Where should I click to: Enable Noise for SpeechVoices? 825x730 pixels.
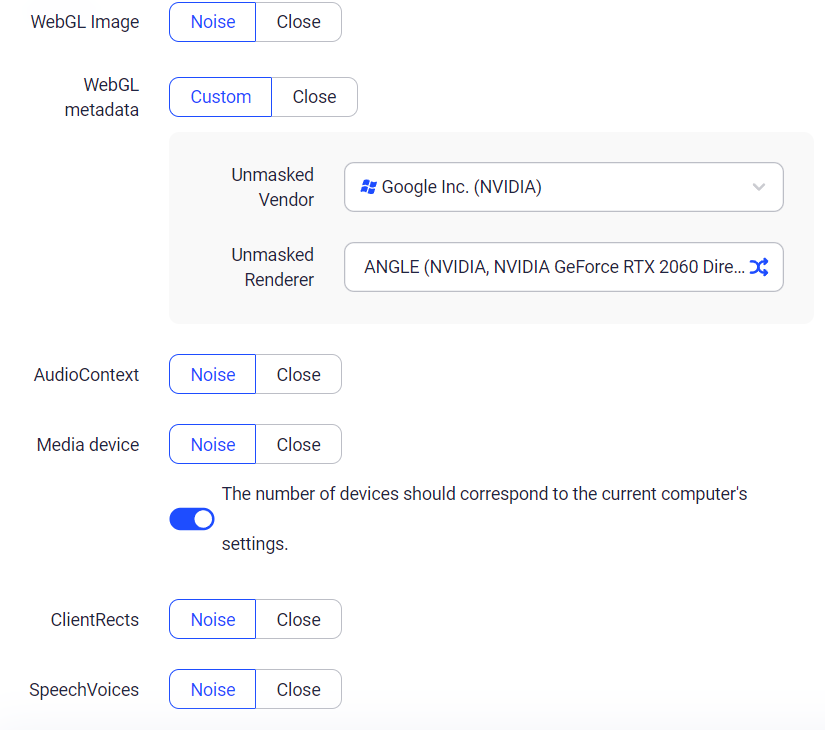click(212, 689)
